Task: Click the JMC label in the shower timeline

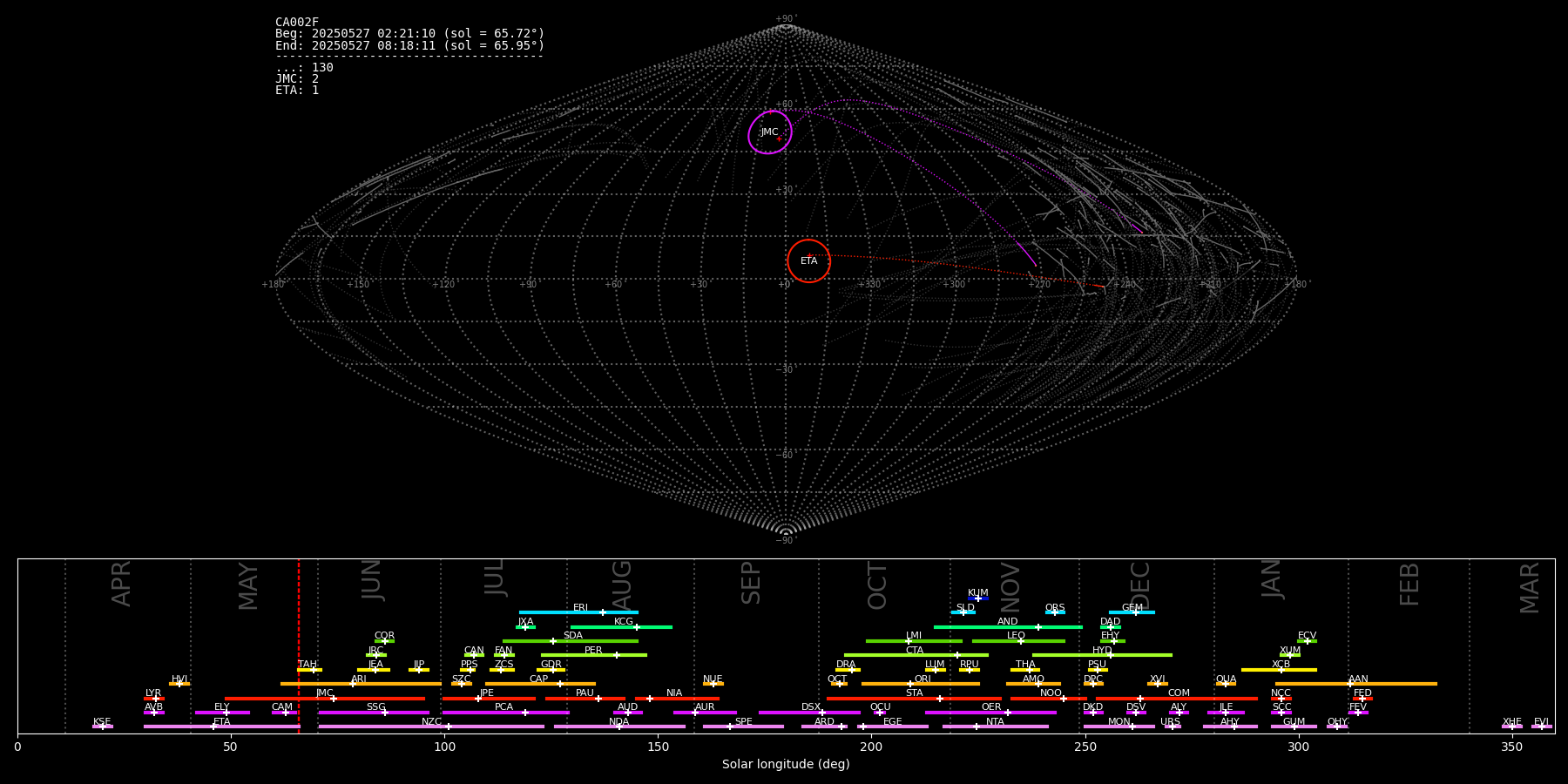Action: pos(325,693)
